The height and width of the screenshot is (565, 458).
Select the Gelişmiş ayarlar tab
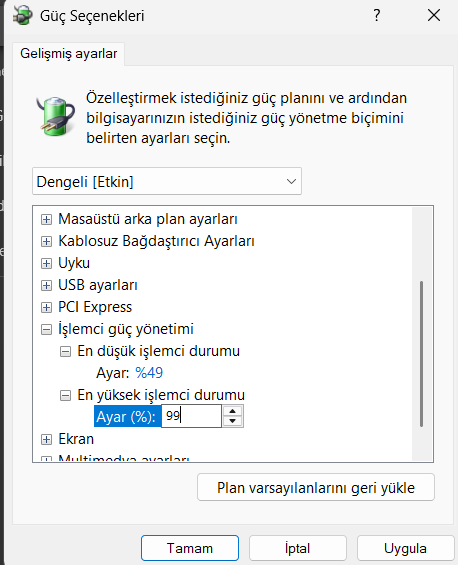coord(68,54)
